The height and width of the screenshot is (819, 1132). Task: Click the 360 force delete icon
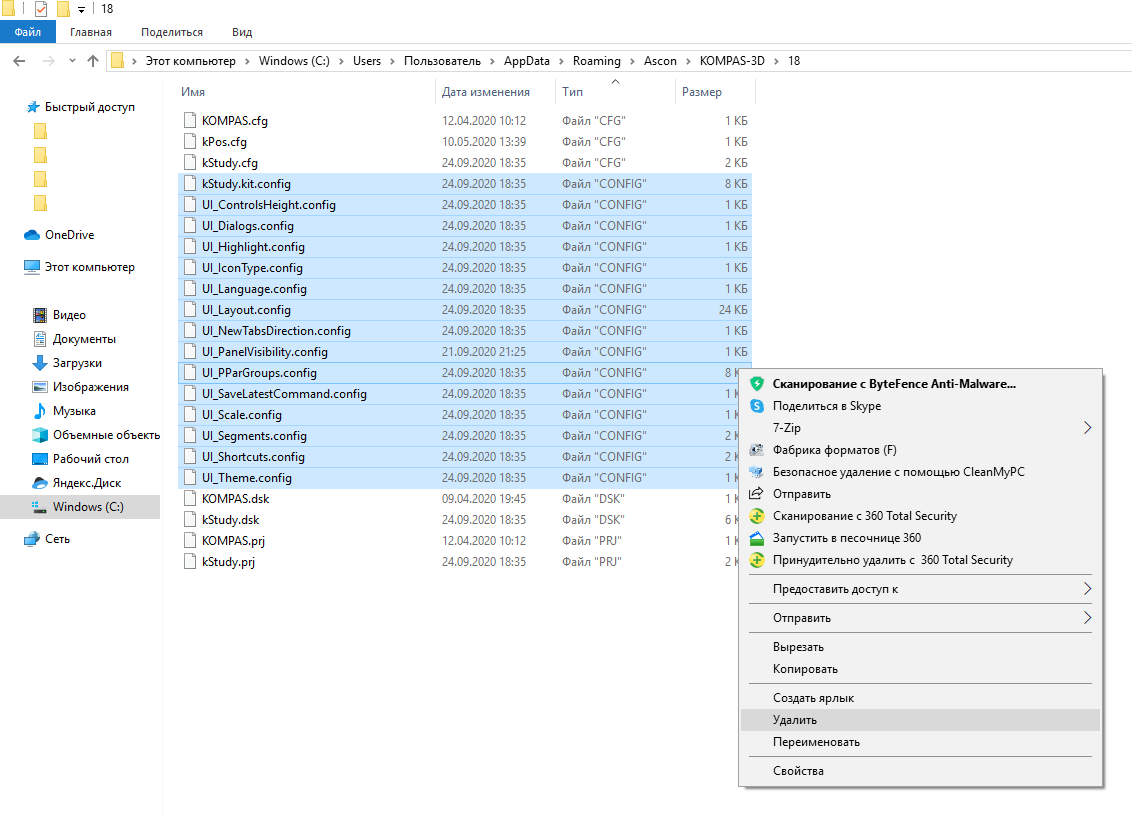click(757, 560)
